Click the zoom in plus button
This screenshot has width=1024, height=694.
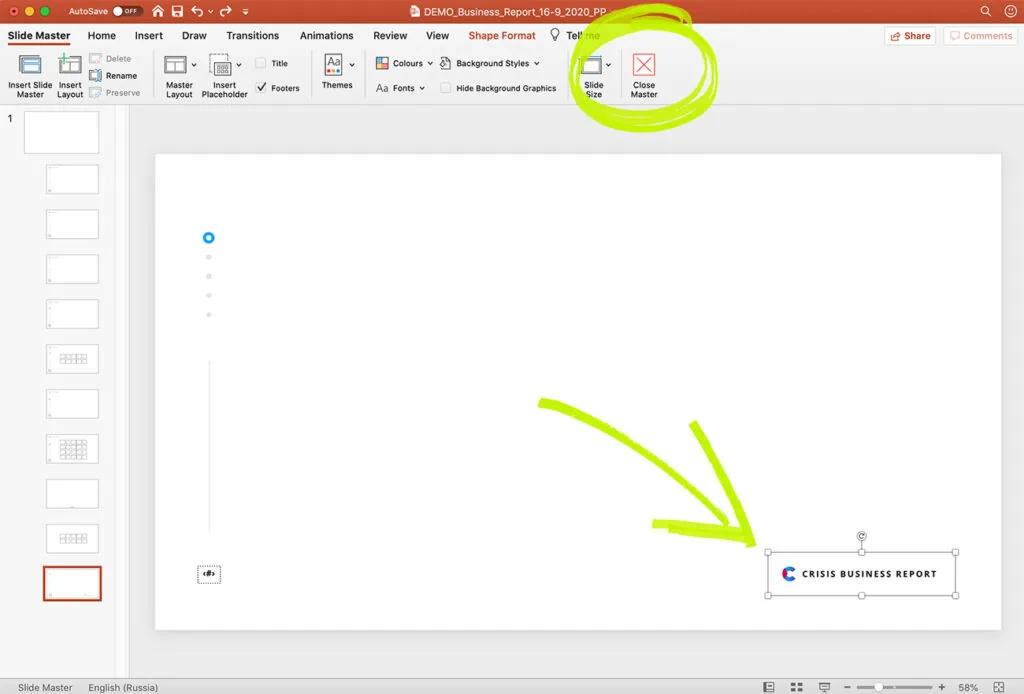point(942,687)
